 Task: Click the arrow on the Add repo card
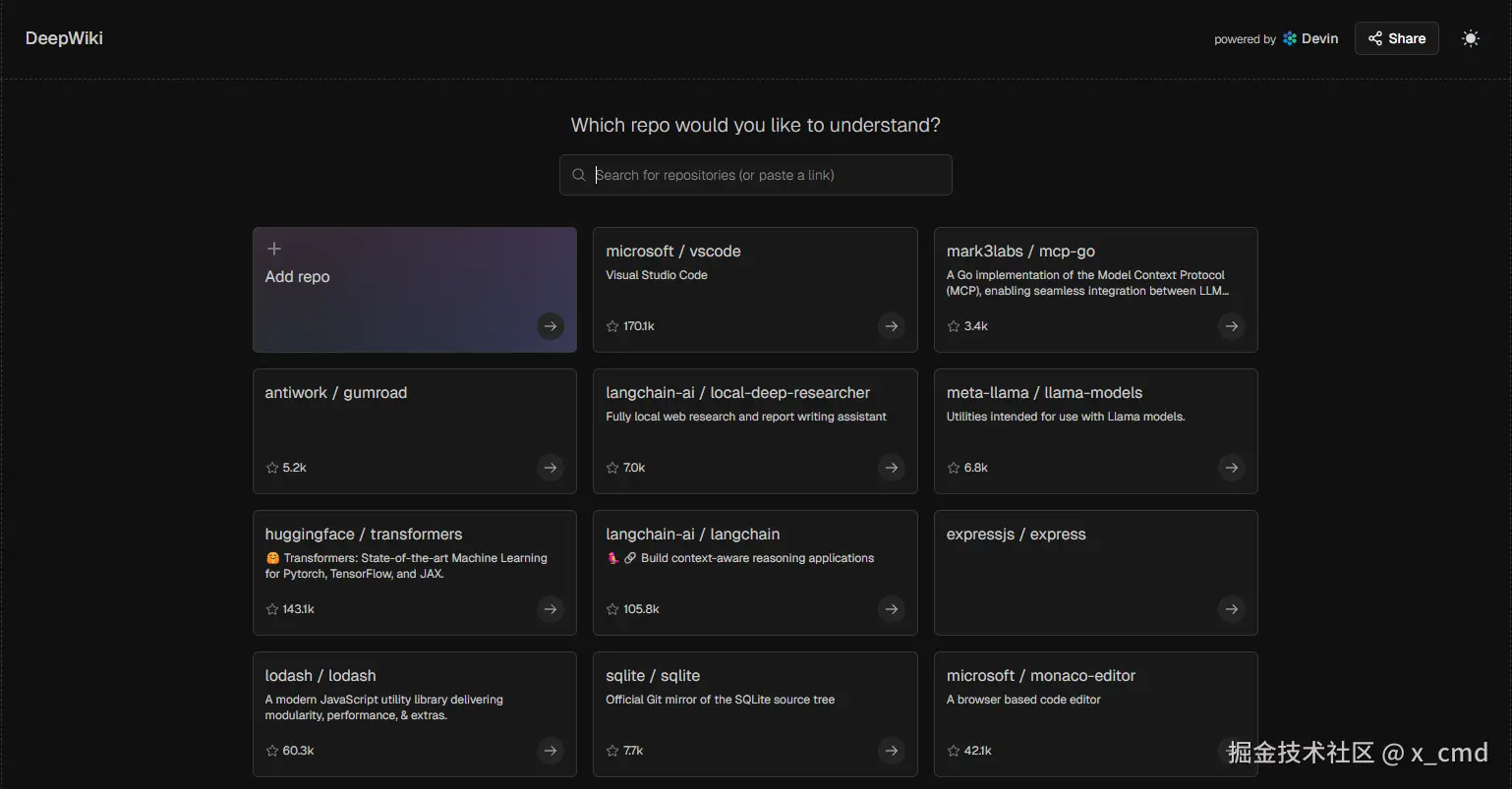coord(551,326)
